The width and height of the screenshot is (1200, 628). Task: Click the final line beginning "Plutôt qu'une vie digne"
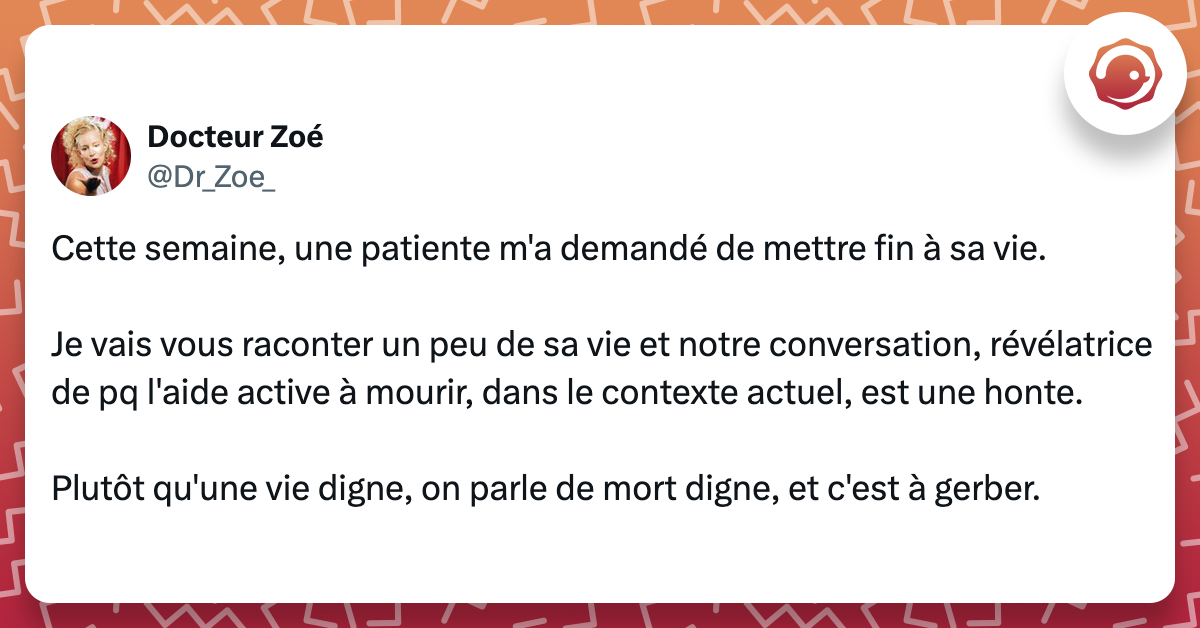point(546,490)
